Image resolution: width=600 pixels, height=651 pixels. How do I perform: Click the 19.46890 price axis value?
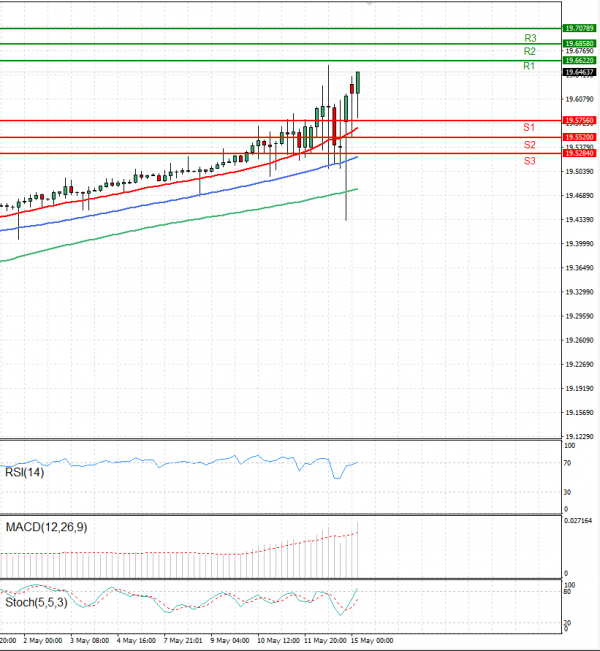pyautogui.click(x=580, y=196)
